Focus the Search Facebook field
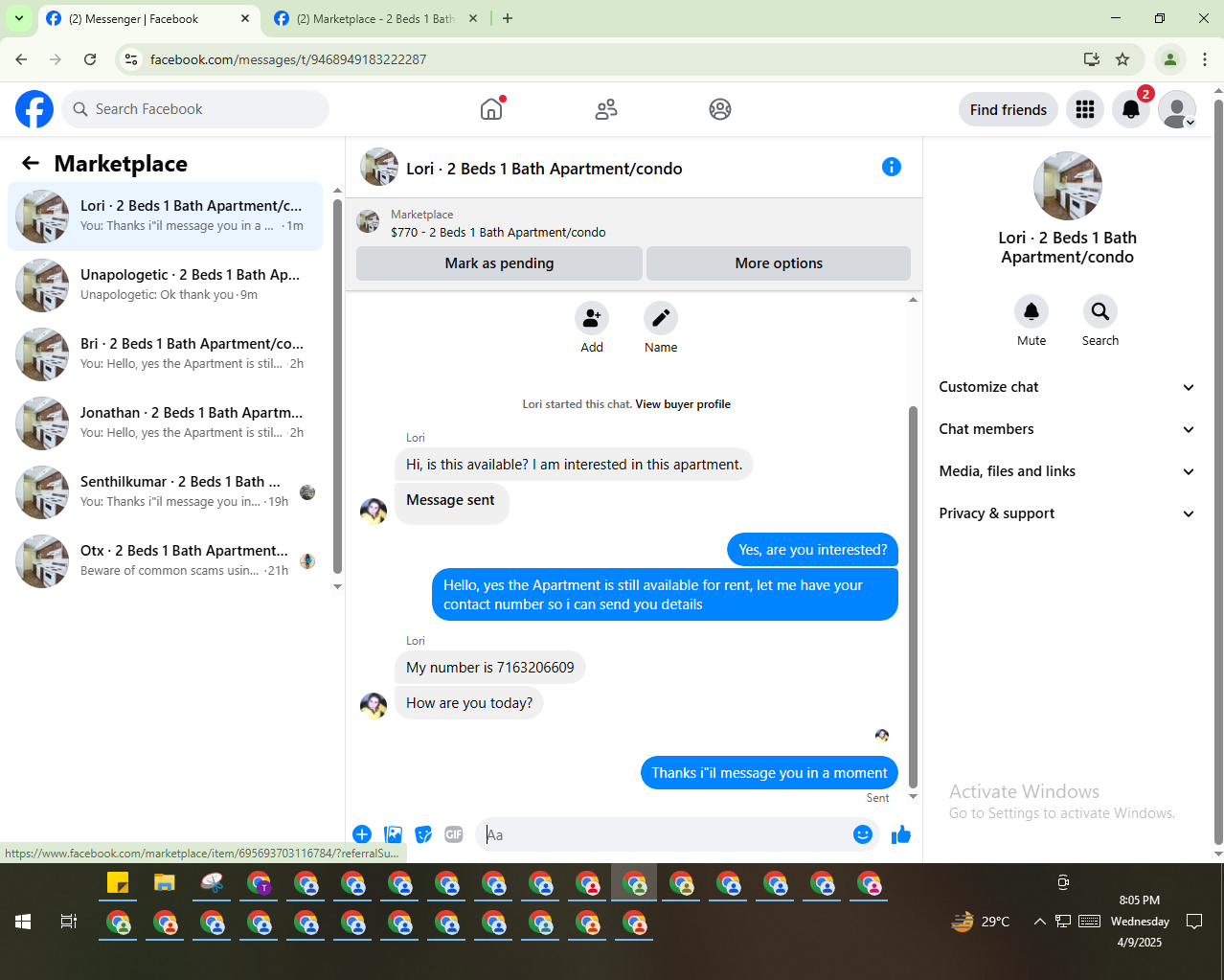Image resolution: width=1224 pixels, height=980 pixels. click(195, 109)
